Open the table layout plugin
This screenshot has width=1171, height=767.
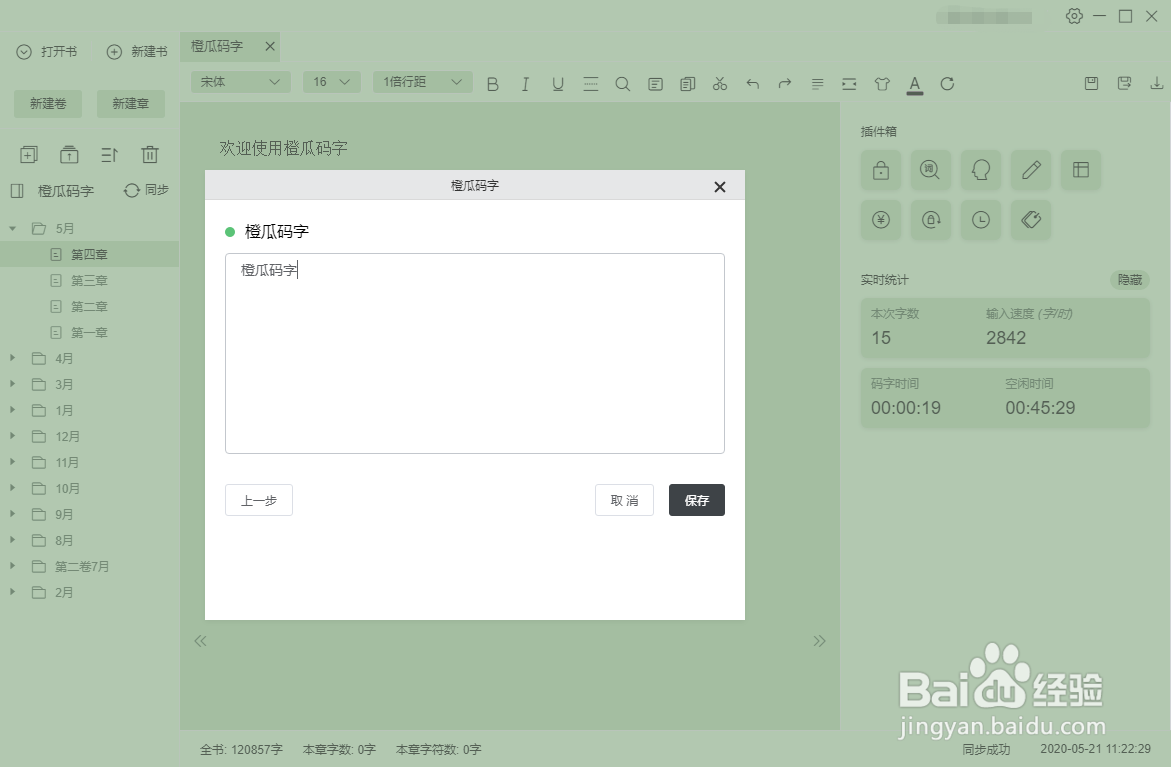click(x=1081, y=170)
